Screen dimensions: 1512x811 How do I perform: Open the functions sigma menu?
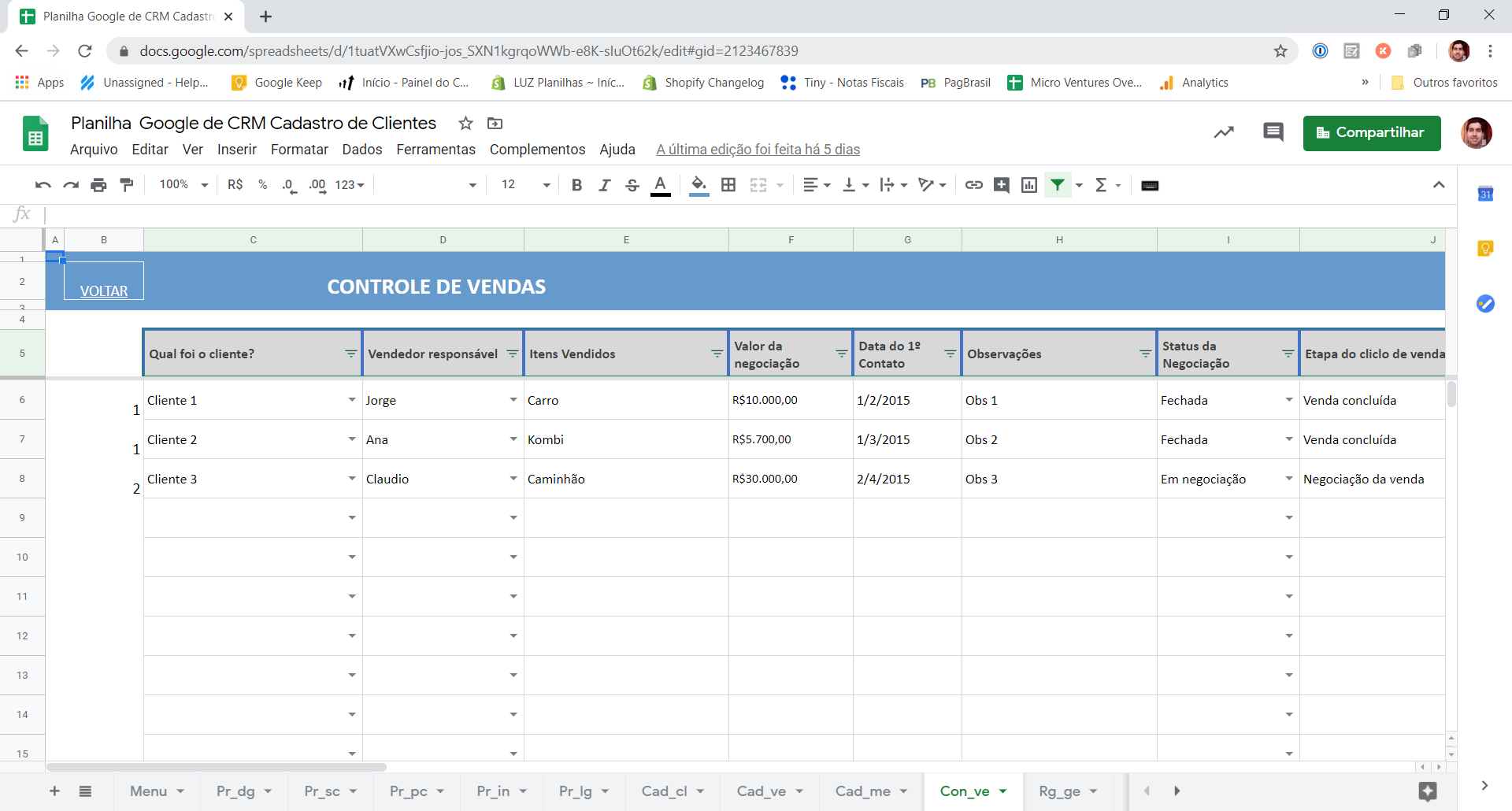1106,185
